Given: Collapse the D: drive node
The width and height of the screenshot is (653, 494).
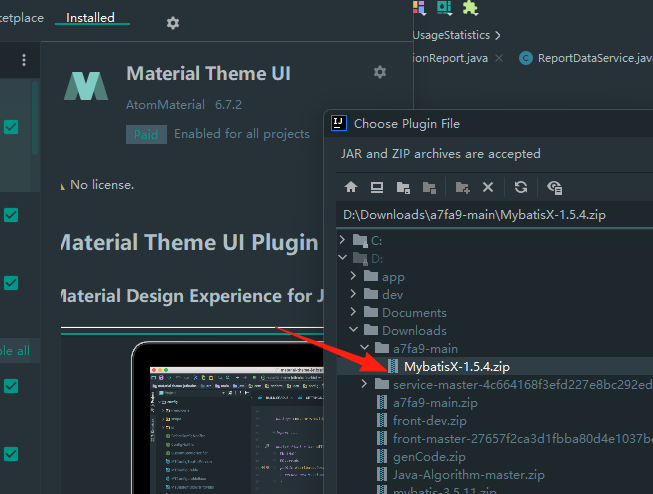Looking at the screenshot, I should point(342,257).
